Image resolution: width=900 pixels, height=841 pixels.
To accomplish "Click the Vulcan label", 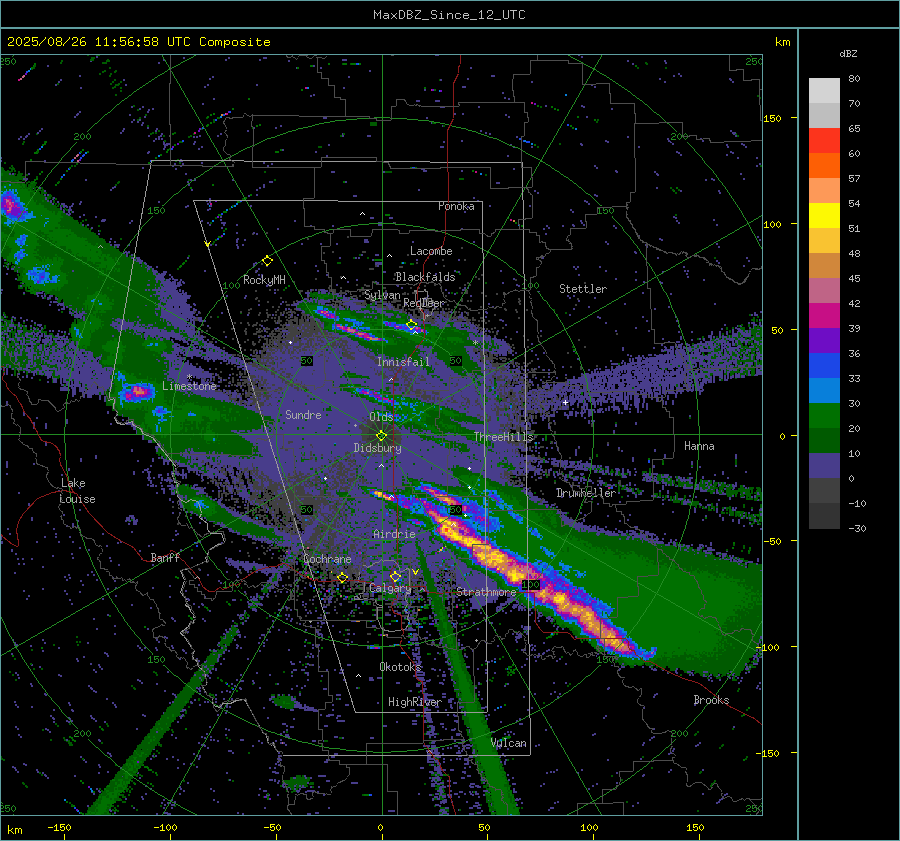I will [x=509, y=743].
